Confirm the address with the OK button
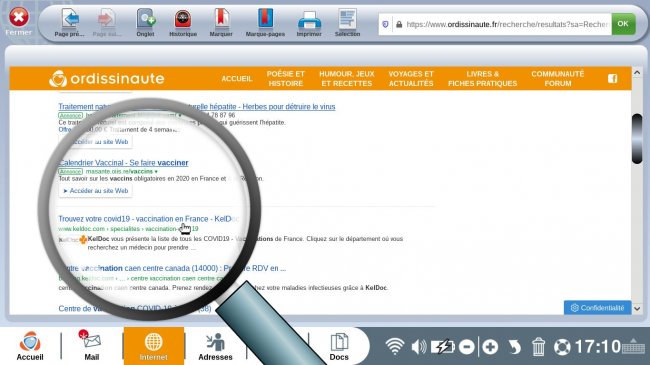650x365 pixels. coord(623,24)
